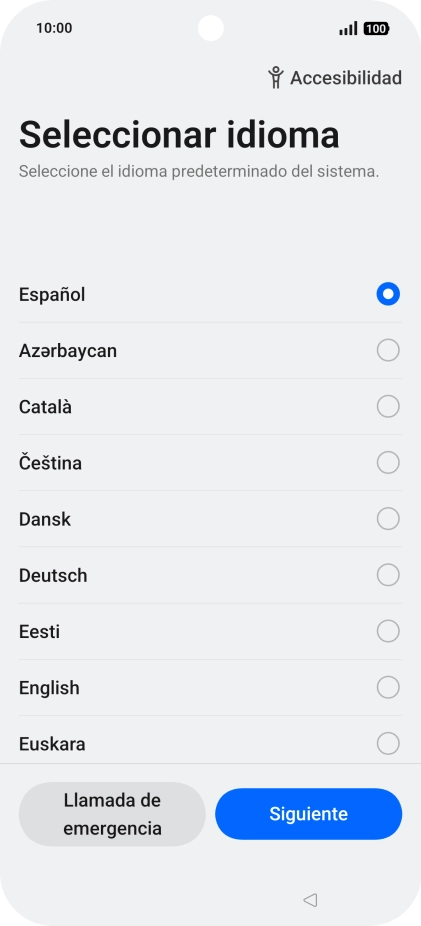Open the Accesibilidad text link
421x926 pixels.
pos(346,77)
